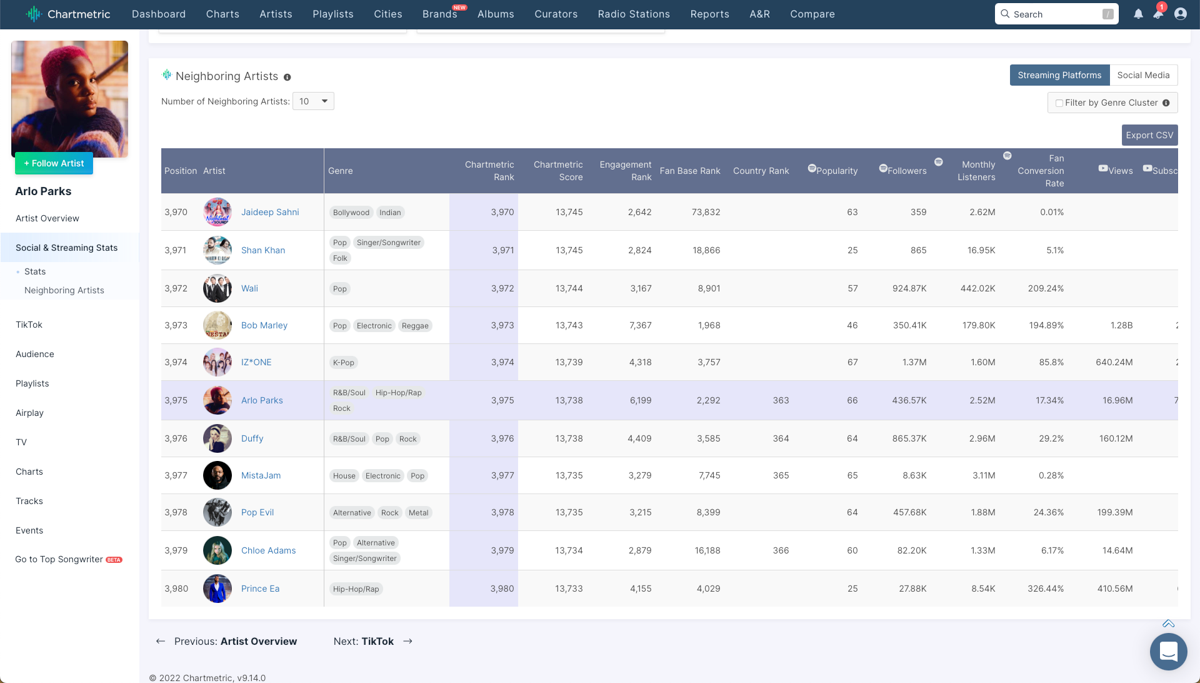The height and width of the screenshot is (683, 1200).
Task: Open the Radio Stations menu
Action: click(634, 14)
